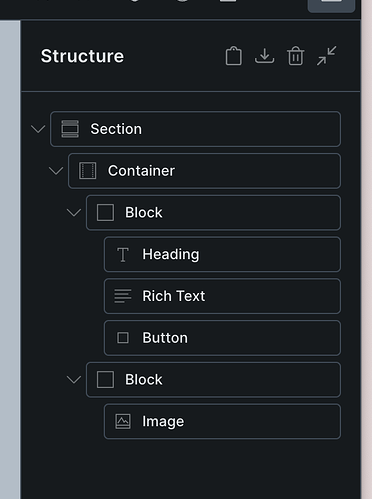
Task: Collapse the Container chevron
Action: 56,171
